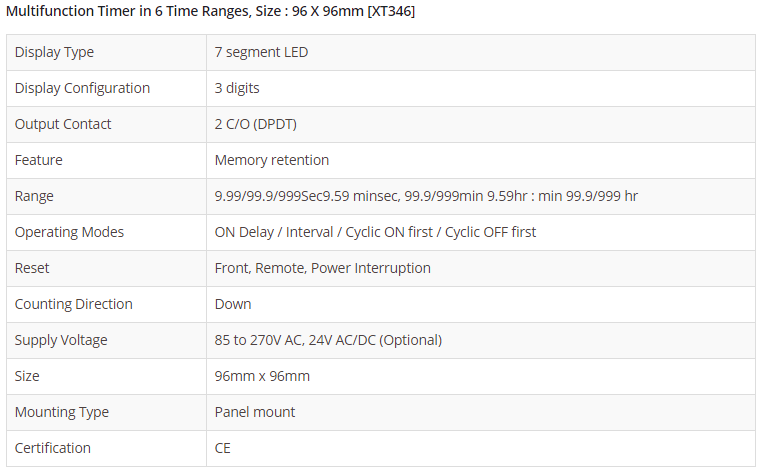
Task: Select the Output Contact label
Action: [63, 124]
